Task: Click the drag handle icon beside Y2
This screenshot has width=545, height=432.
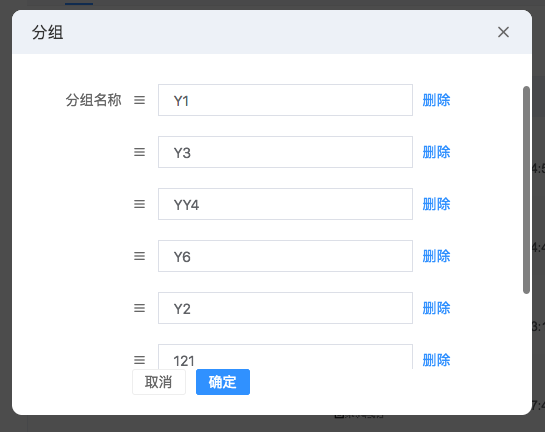Action: coord(139,308)
